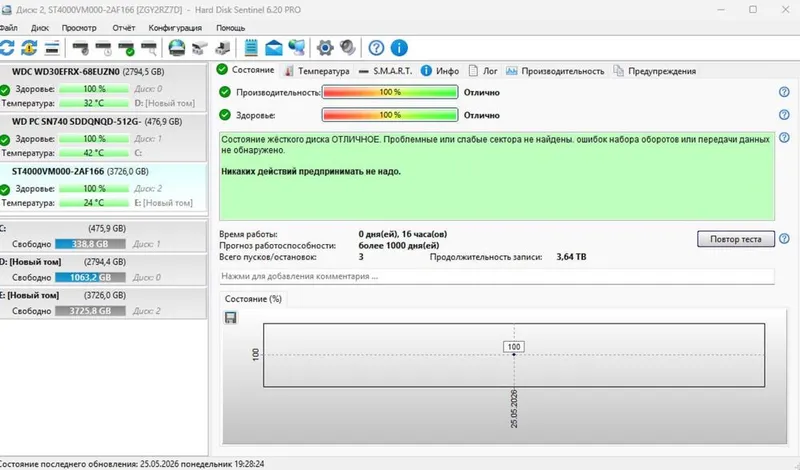The image size is (800, 470).
Task: Switch to the Предупреждения tab
Action: click(655, 71)
